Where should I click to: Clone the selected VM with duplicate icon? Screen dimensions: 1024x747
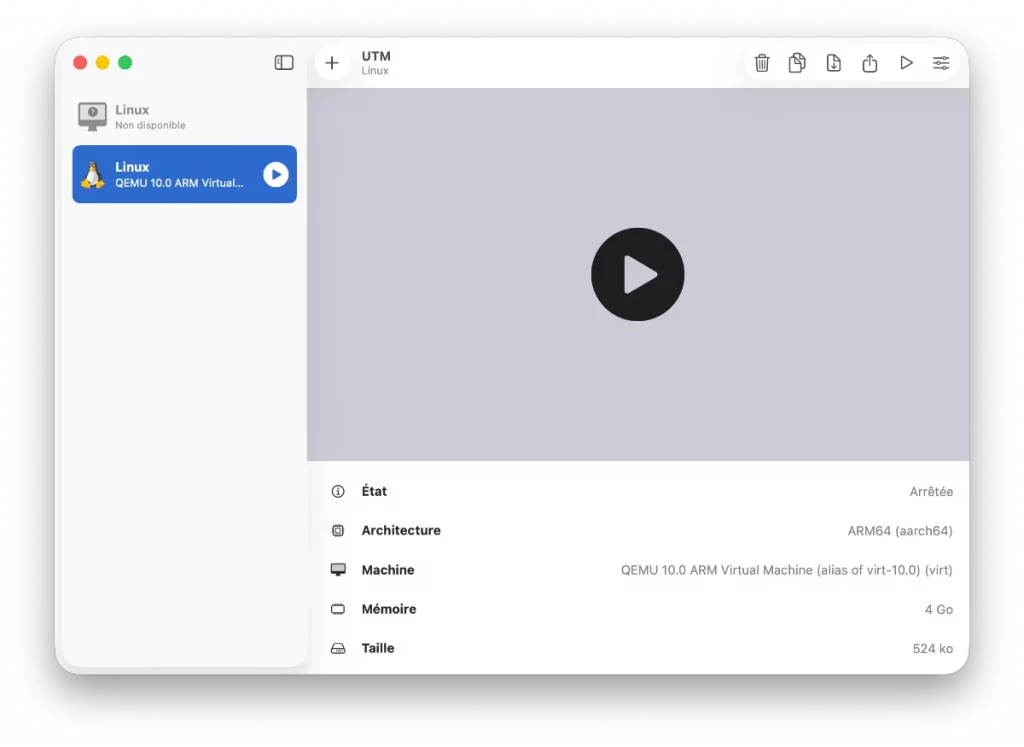[x=797, y=63]
